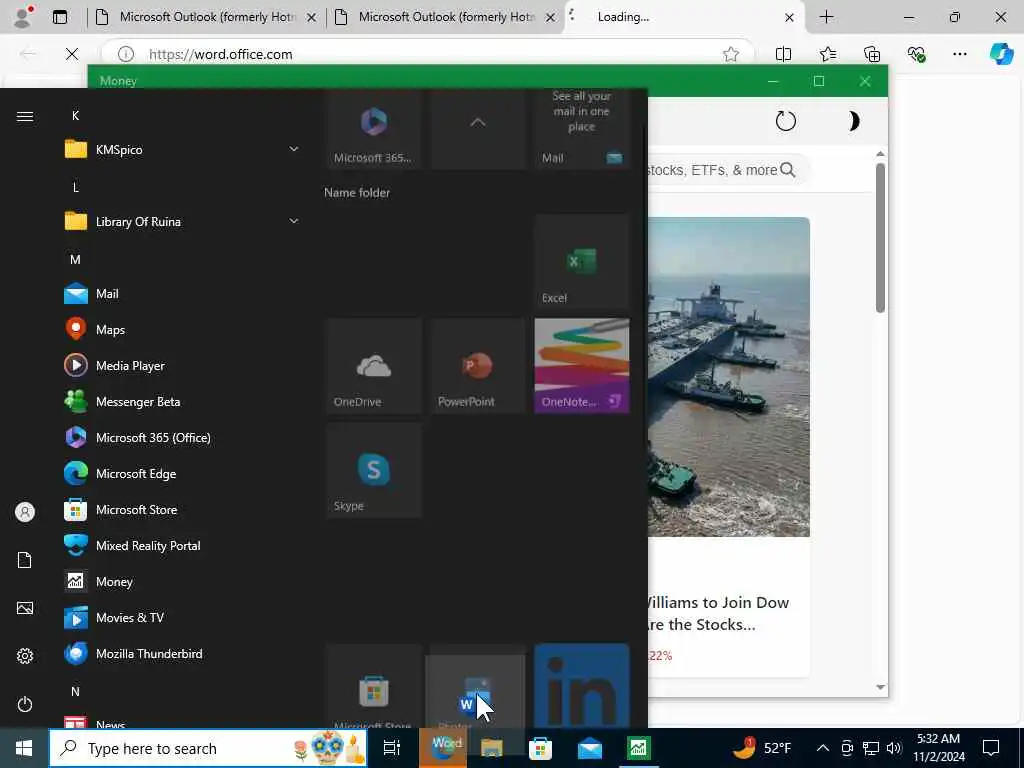Click the Microsoft Store tile
The height and width of the screenshot is (768, 1024).
point(374,686)
